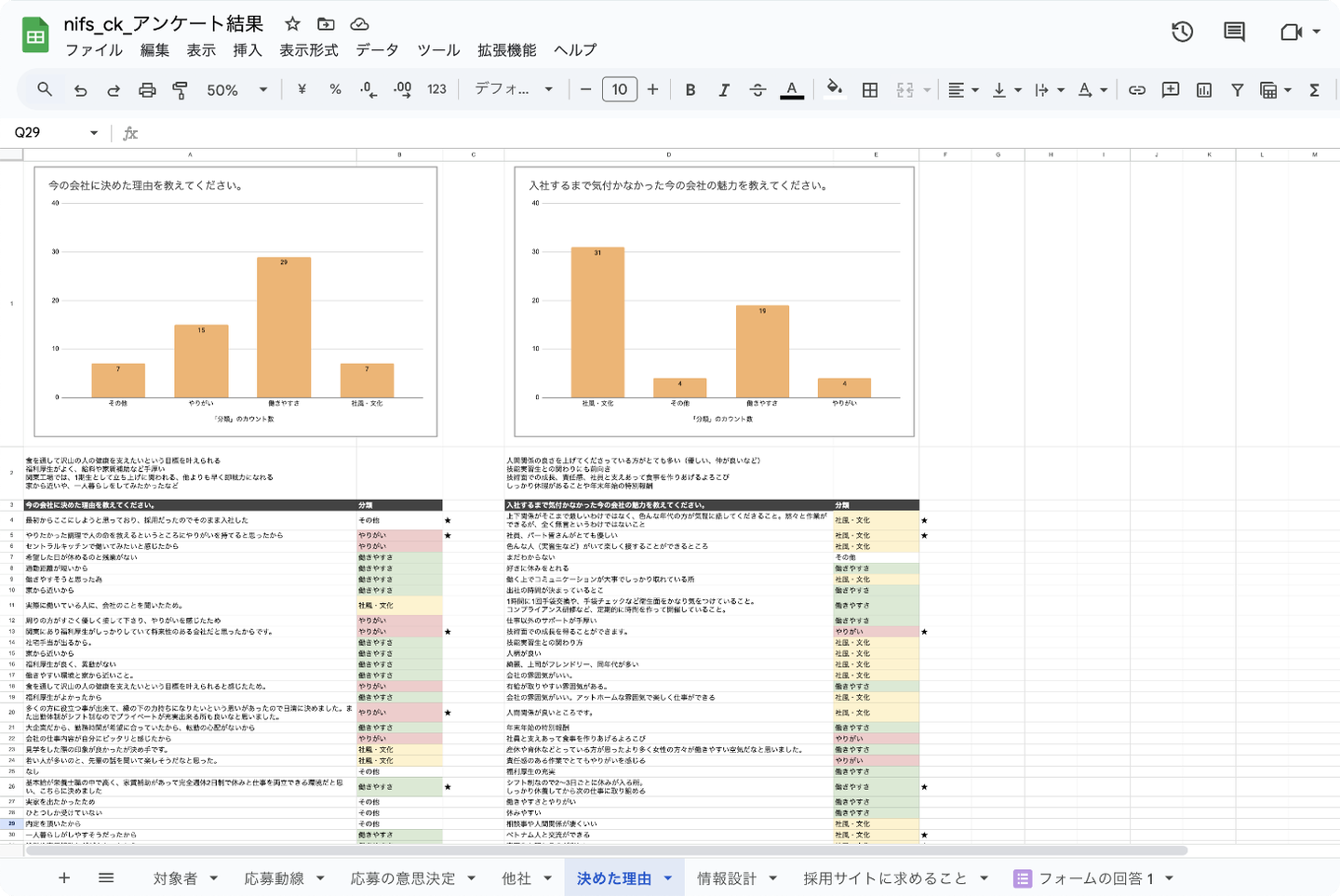
Task: Insert a link with the link icon
Action: pyautogui.click(x=1136, y=90)
